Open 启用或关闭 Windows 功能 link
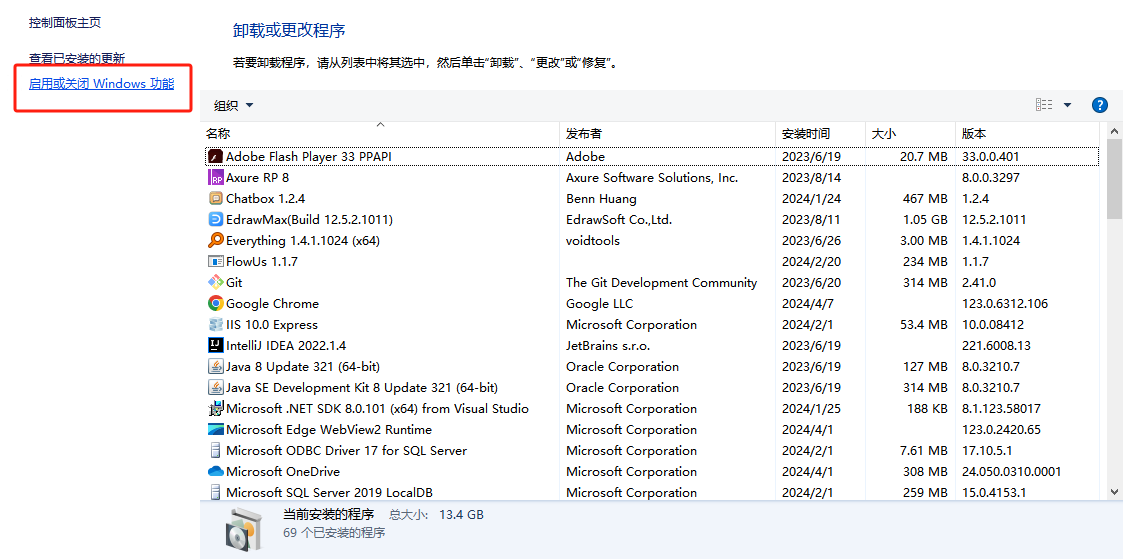This screenshot has width=1123, height=559. pyautogui.click(x=101, y=84)
